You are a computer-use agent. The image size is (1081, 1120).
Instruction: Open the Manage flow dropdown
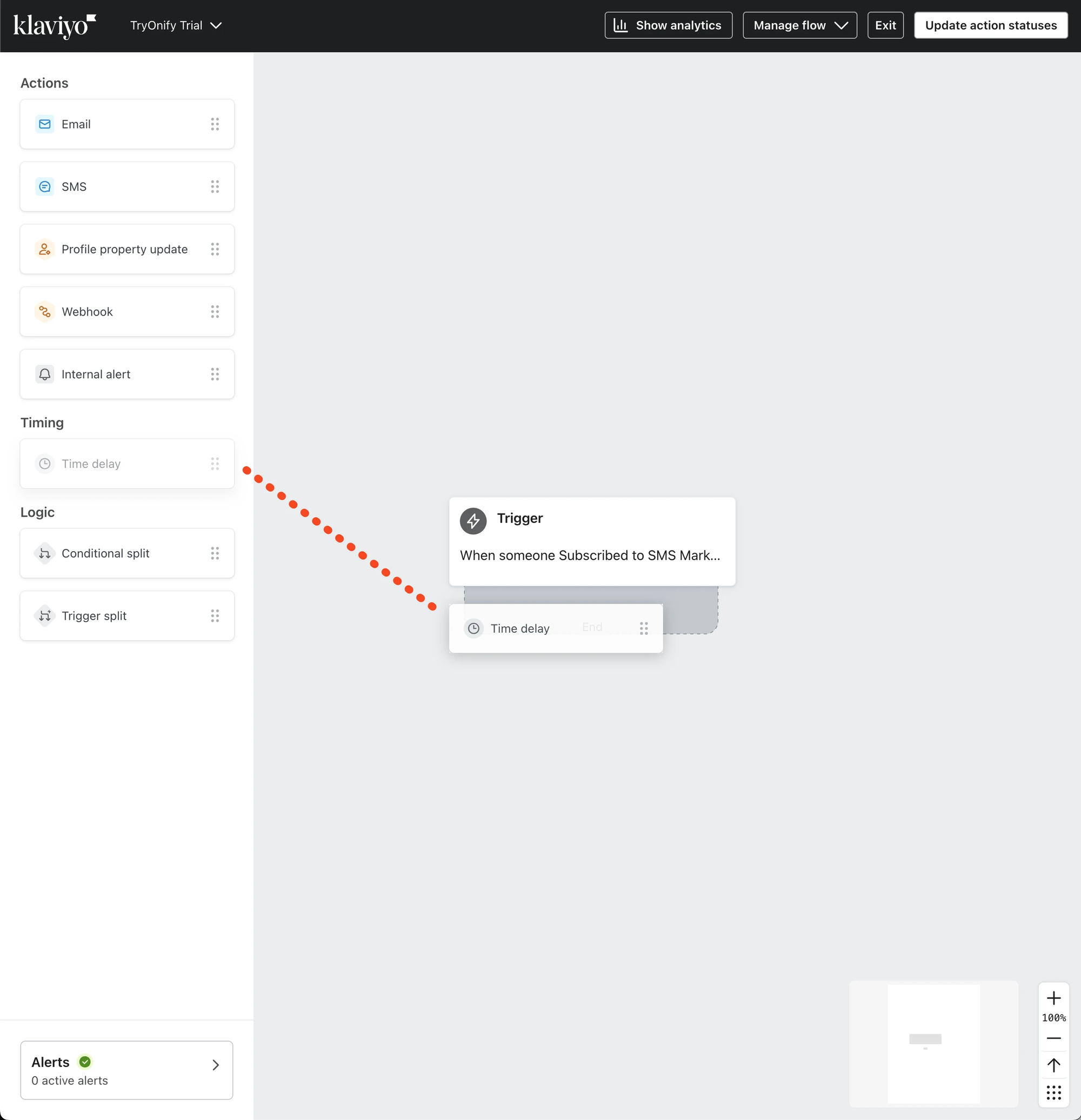tap(800, 25)
